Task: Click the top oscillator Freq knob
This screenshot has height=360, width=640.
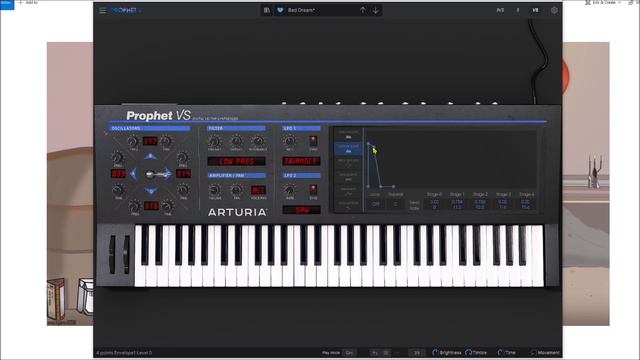Action: pyautogui.click(x=133, y=142)
